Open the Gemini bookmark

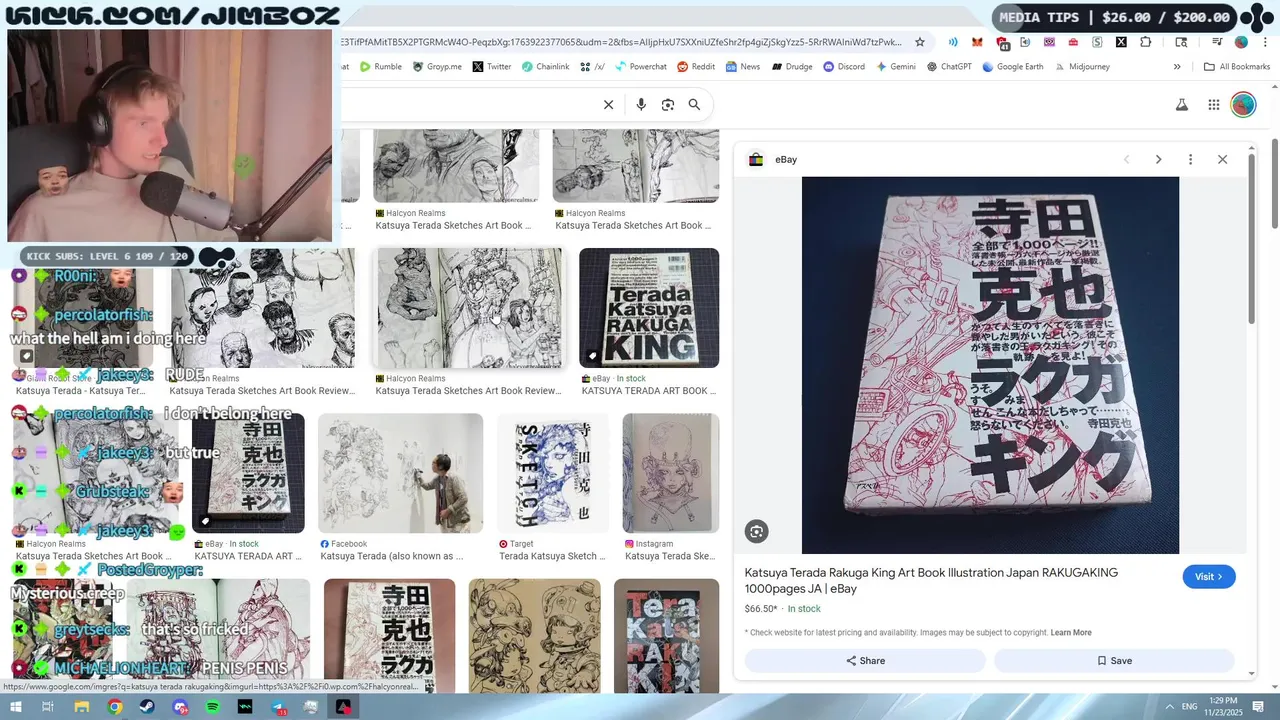[x=896, y=67]
